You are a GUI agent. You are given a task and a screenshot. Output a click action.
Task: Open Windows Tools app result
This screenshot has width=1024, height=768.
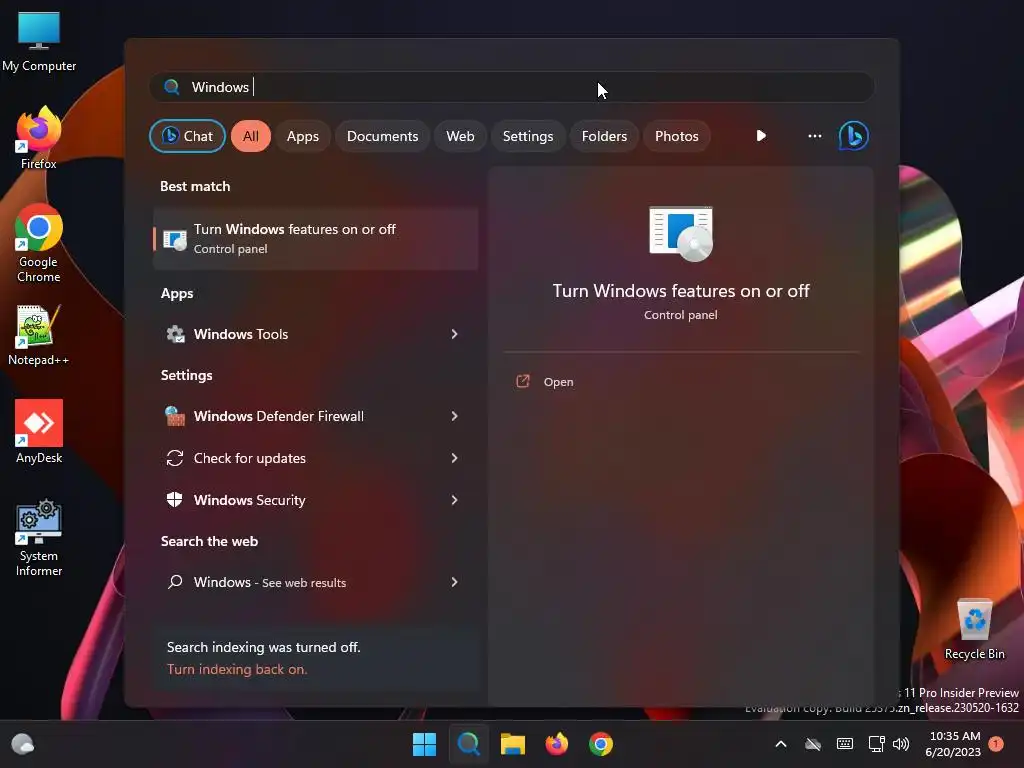click(315, 334)
